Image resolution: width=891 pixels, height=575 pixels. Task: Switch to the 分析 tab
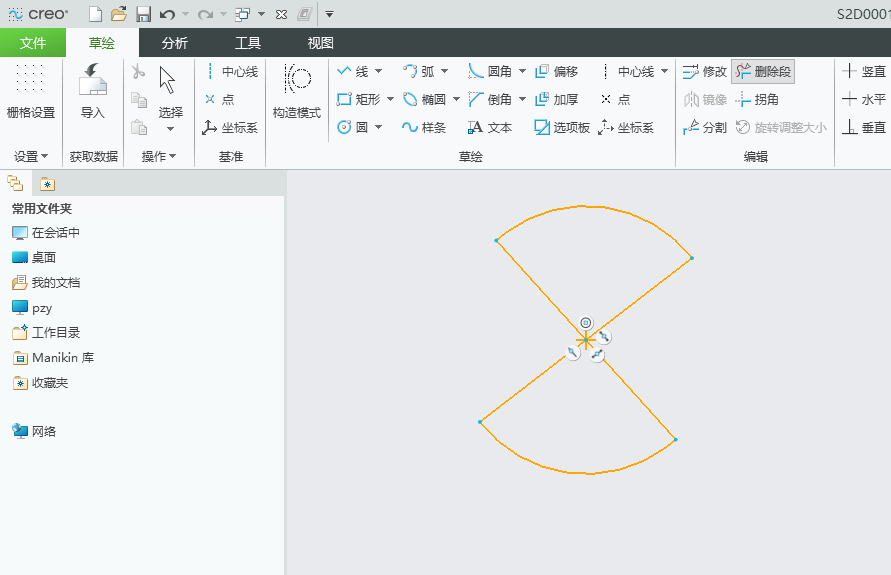click(174, 43)
